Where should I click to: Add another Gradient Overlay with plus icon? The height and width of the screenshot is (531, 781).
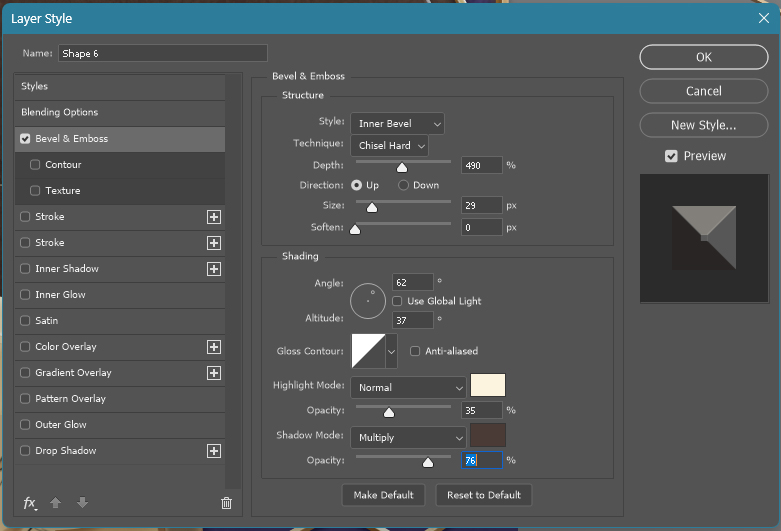214,373
